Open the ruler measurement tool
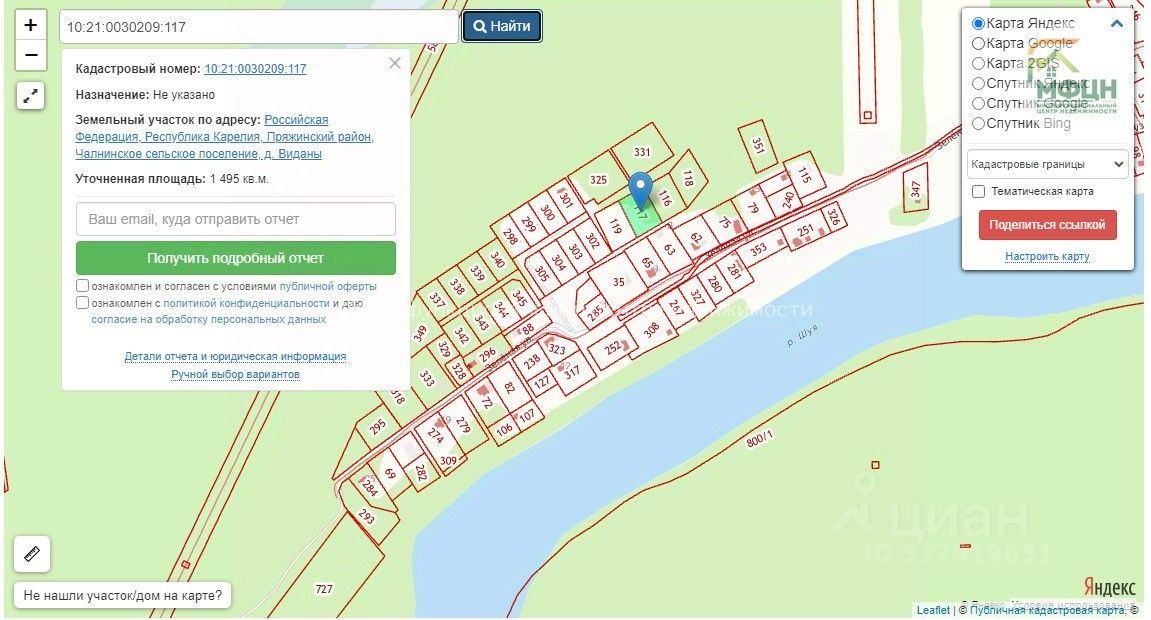Viewport: 1151px width, 620px height. pos(32,554)
